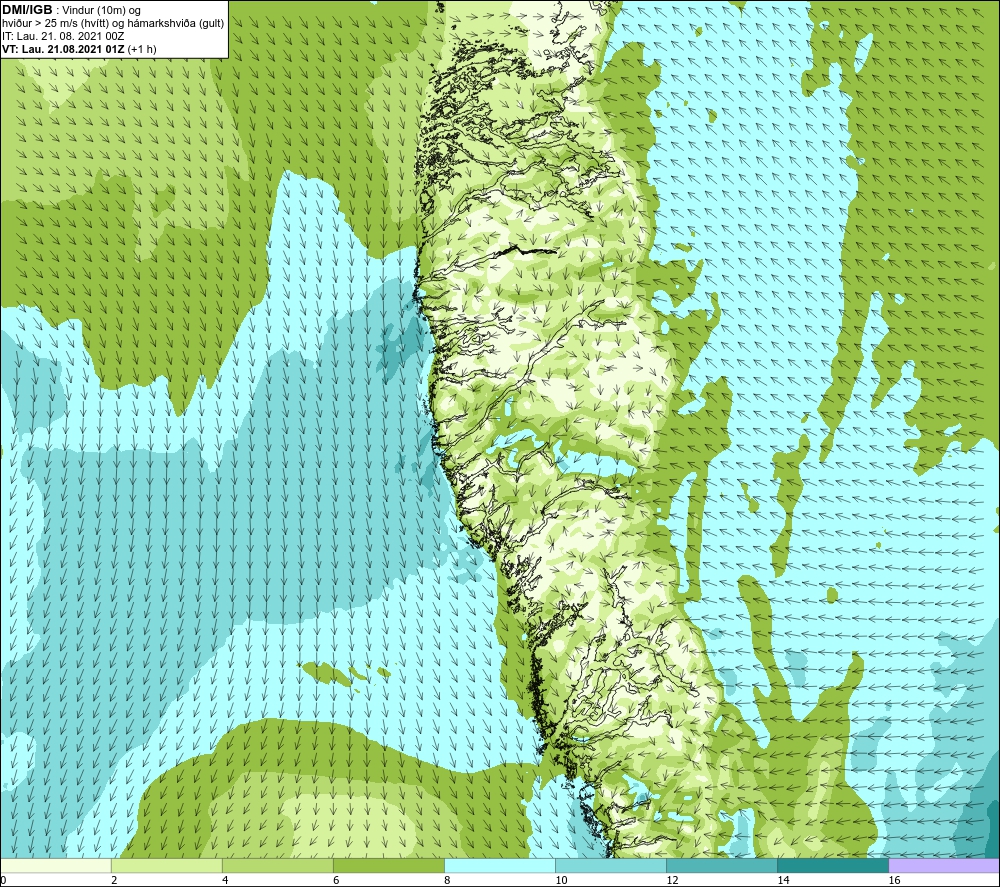Click the 'VT: Lau. 21.08.2021 01Z' line
The height and width of the screenshot is (887, 1000).
[x=64, y=49]
